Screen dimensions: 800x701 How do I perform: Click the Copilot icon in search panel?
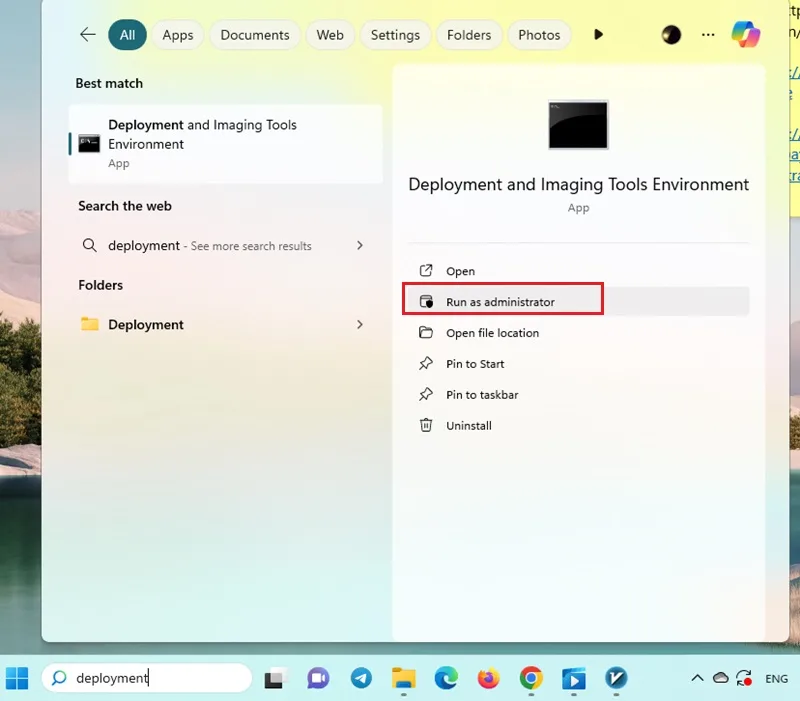[745, 35]
